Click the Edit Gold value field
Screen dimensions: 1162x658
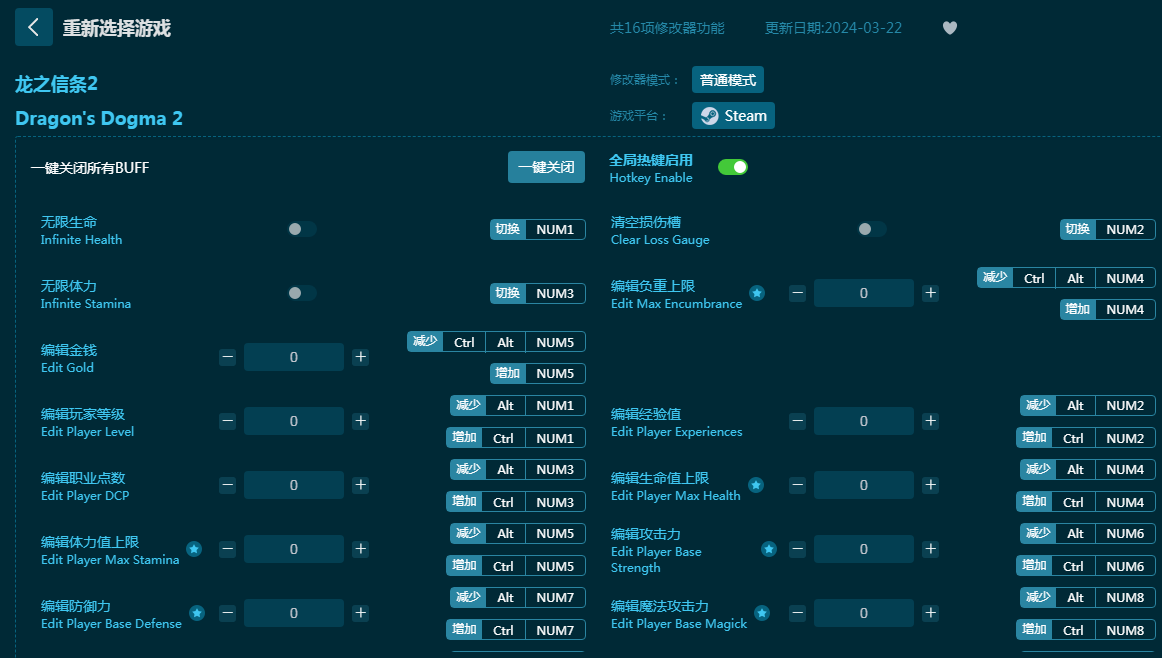[x=293, y=357]
